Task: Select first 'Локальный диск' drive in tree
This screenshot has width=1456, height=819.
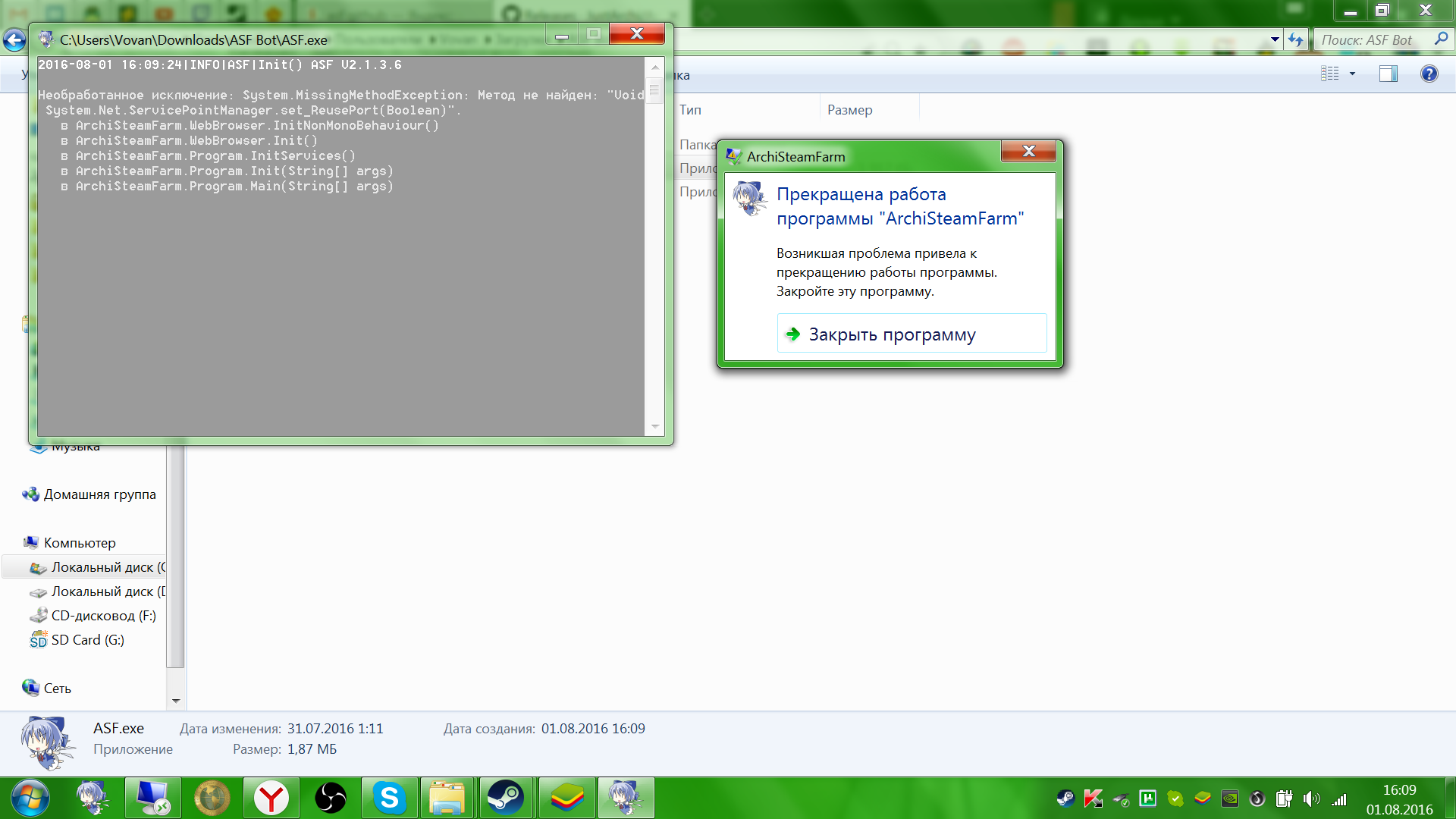Action: [x=96, y=567]
